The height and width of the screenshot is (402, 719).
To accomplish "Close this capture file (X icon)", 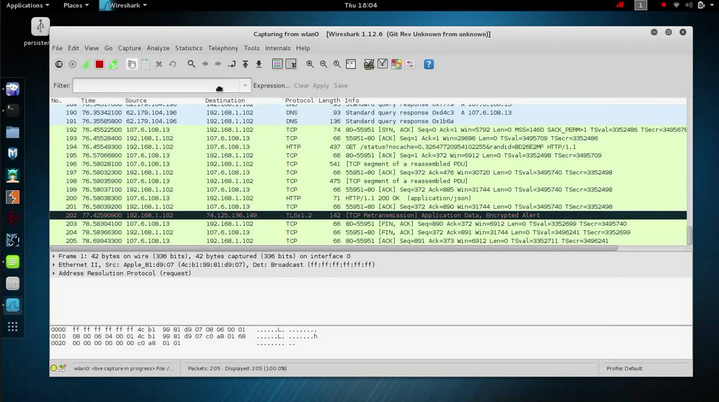I will coord(159,64).
